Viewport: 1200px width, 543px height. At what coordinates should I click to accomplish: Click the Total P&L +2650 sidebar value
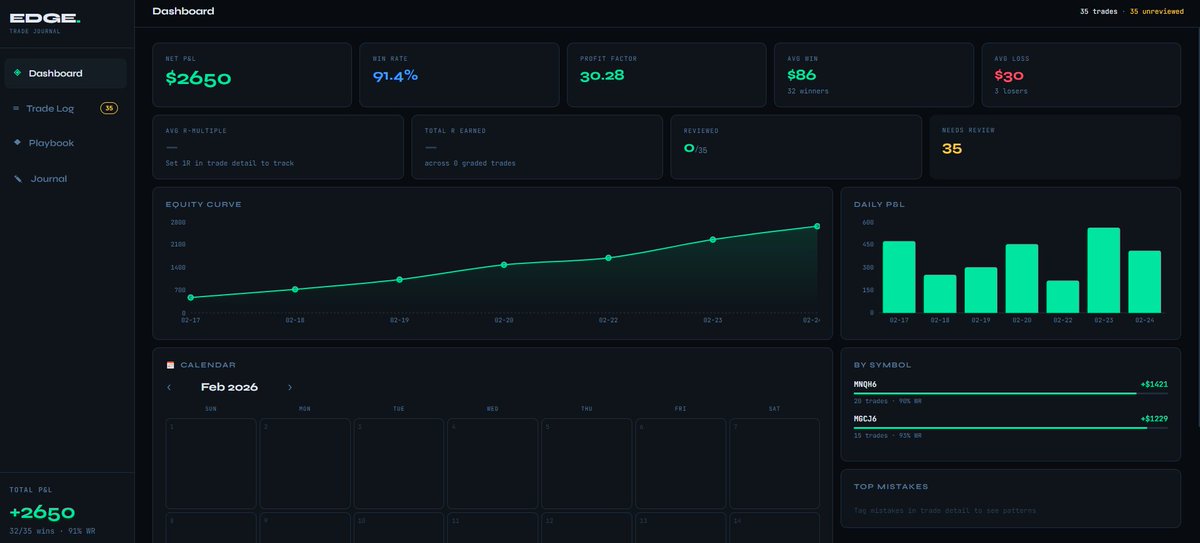pyautogui.click(x=42, y=513)
